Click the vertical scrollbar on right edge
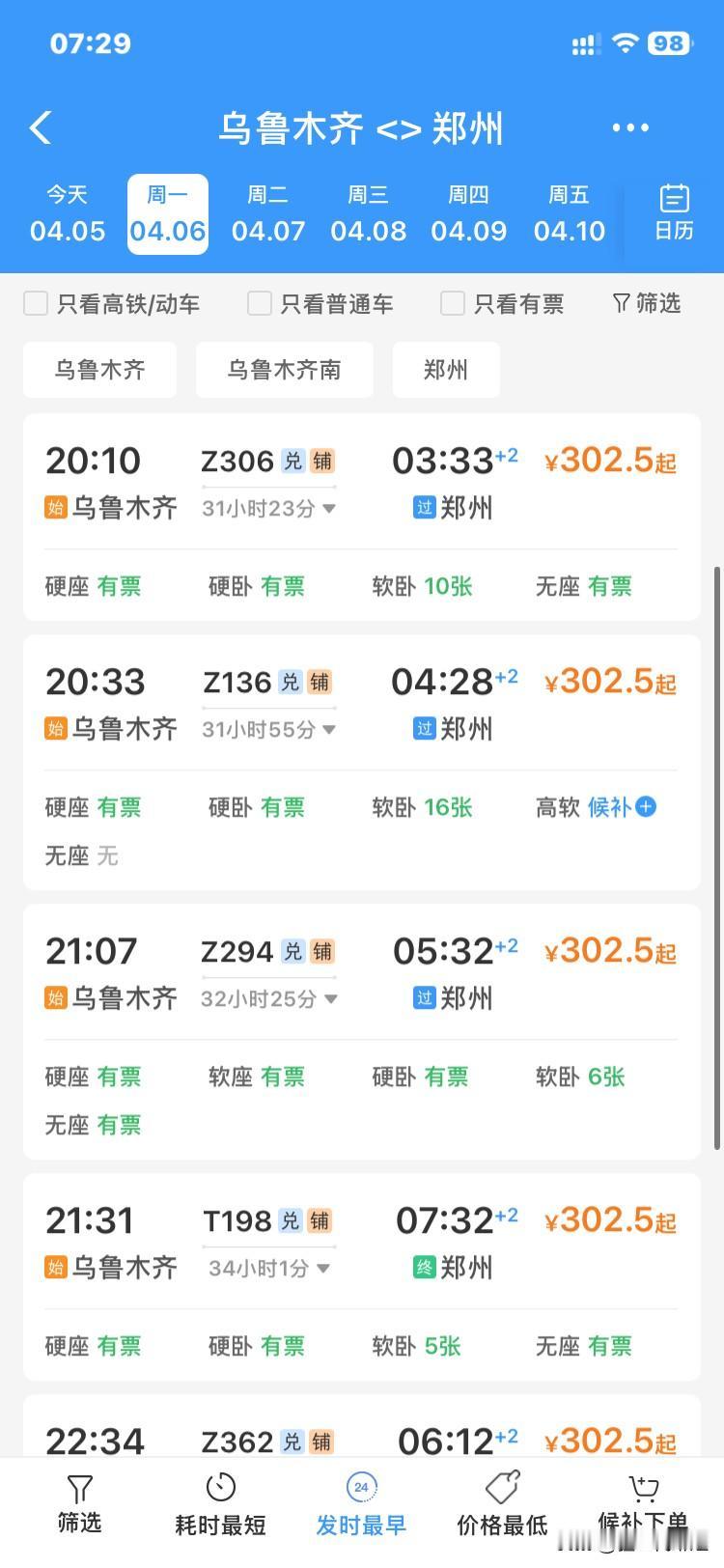Viewport: 724px width, 1568px height. tap(716, 857)
